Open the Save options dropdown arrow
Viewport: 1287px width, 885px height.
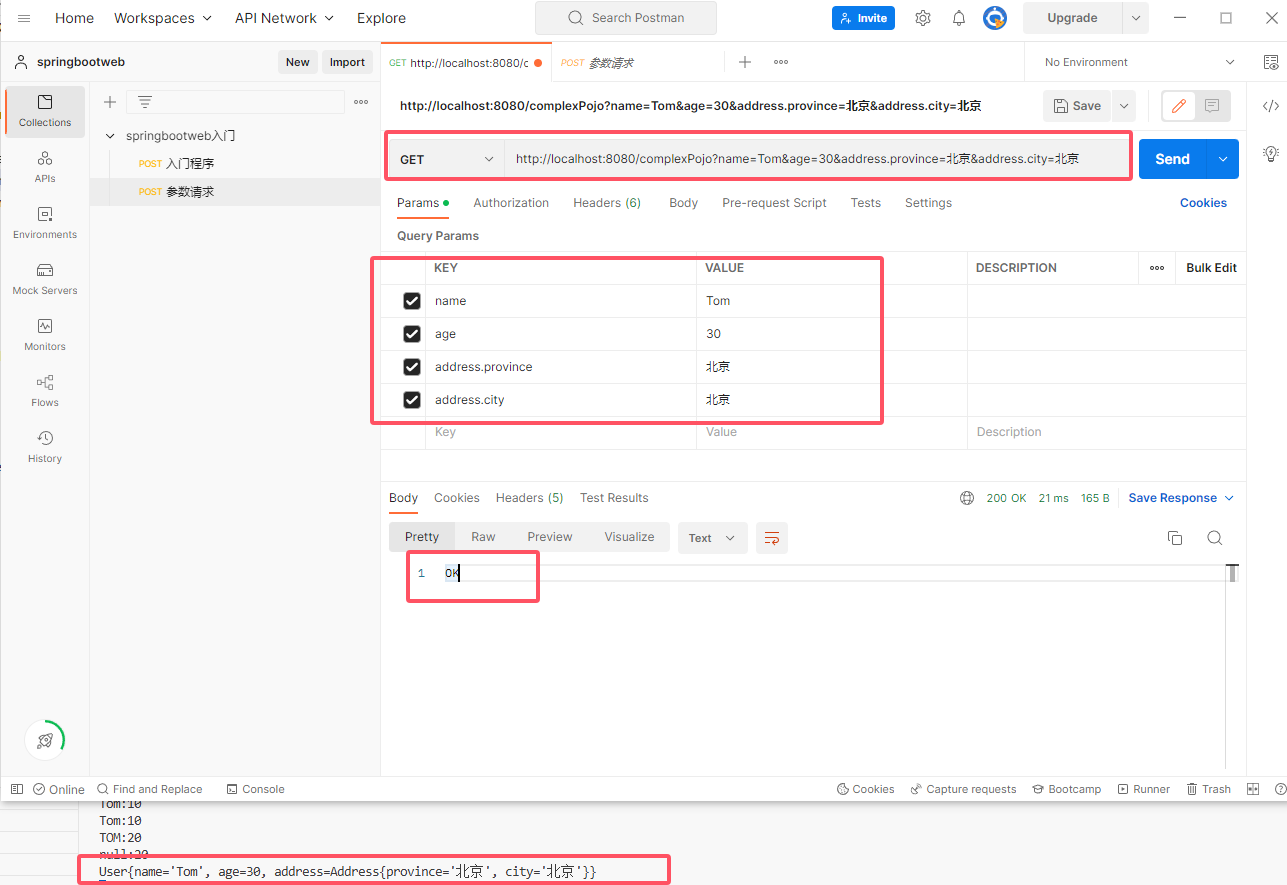pyautogui.click(x=1123, y=106)
